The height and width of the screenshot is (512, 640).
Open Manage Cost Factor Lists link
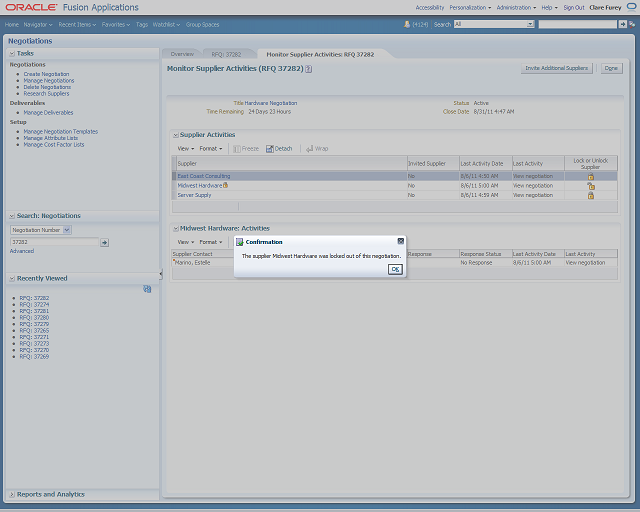[53, 145]
